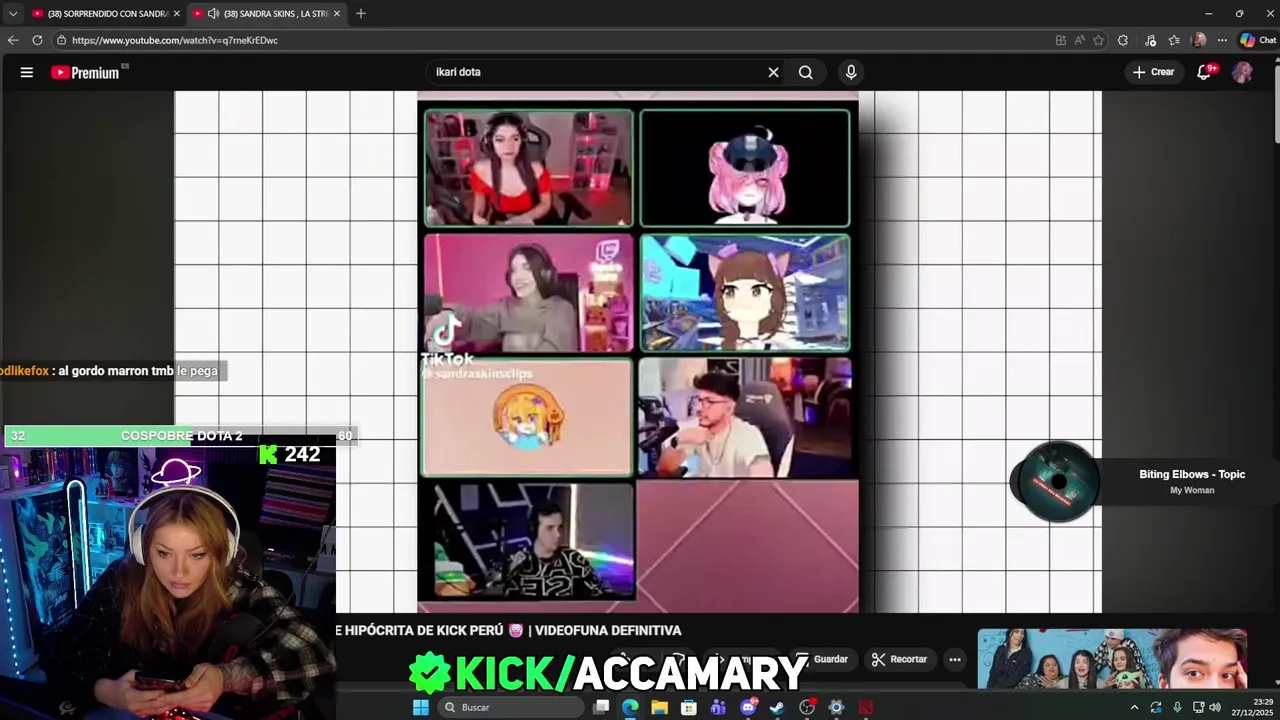Open the Settings gear on the taskbar
Viewport: 1280px width, 720px height.
pos(836,707)
